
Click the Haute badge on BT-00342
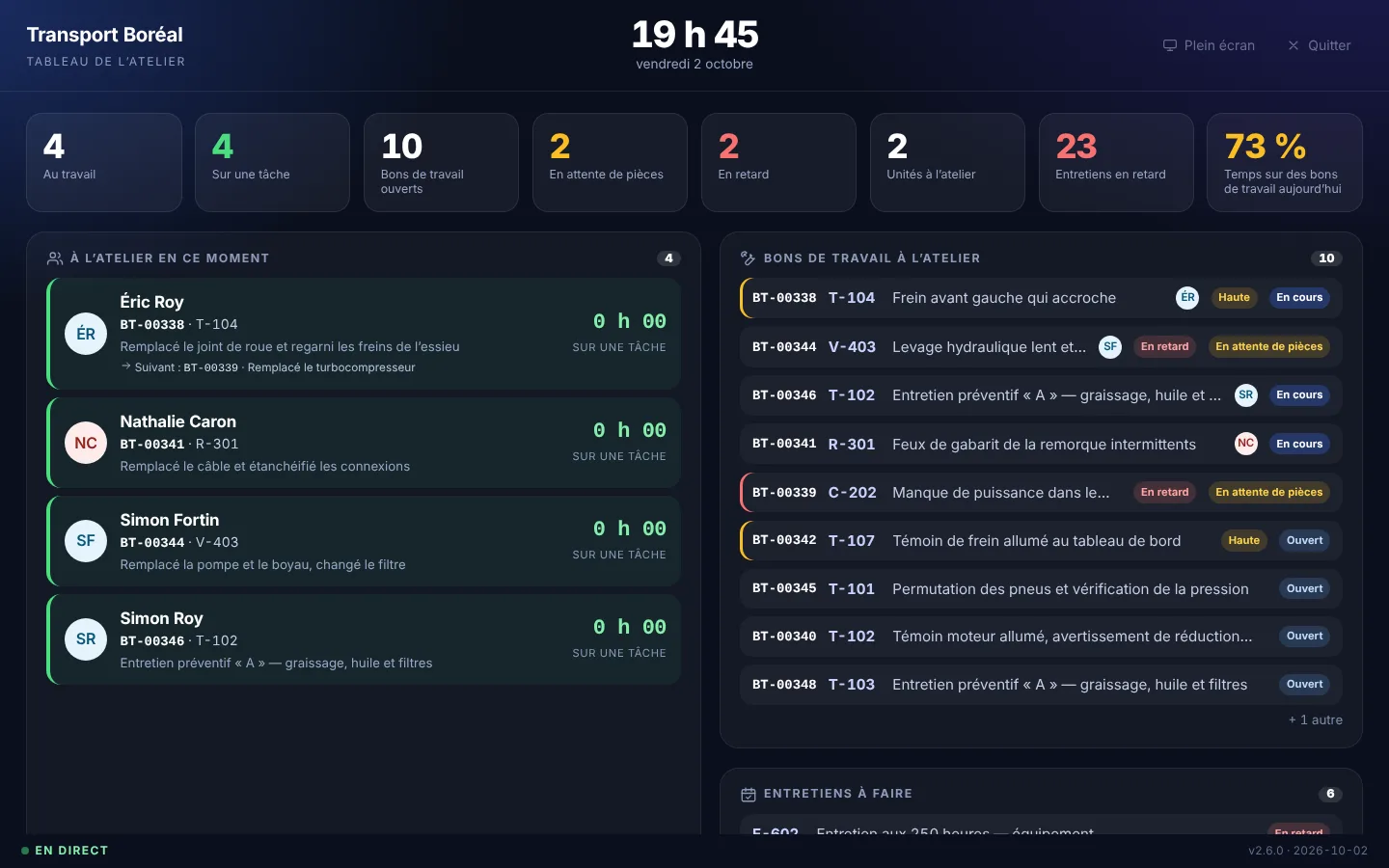pyautogui.click(x=1243, y=540)
